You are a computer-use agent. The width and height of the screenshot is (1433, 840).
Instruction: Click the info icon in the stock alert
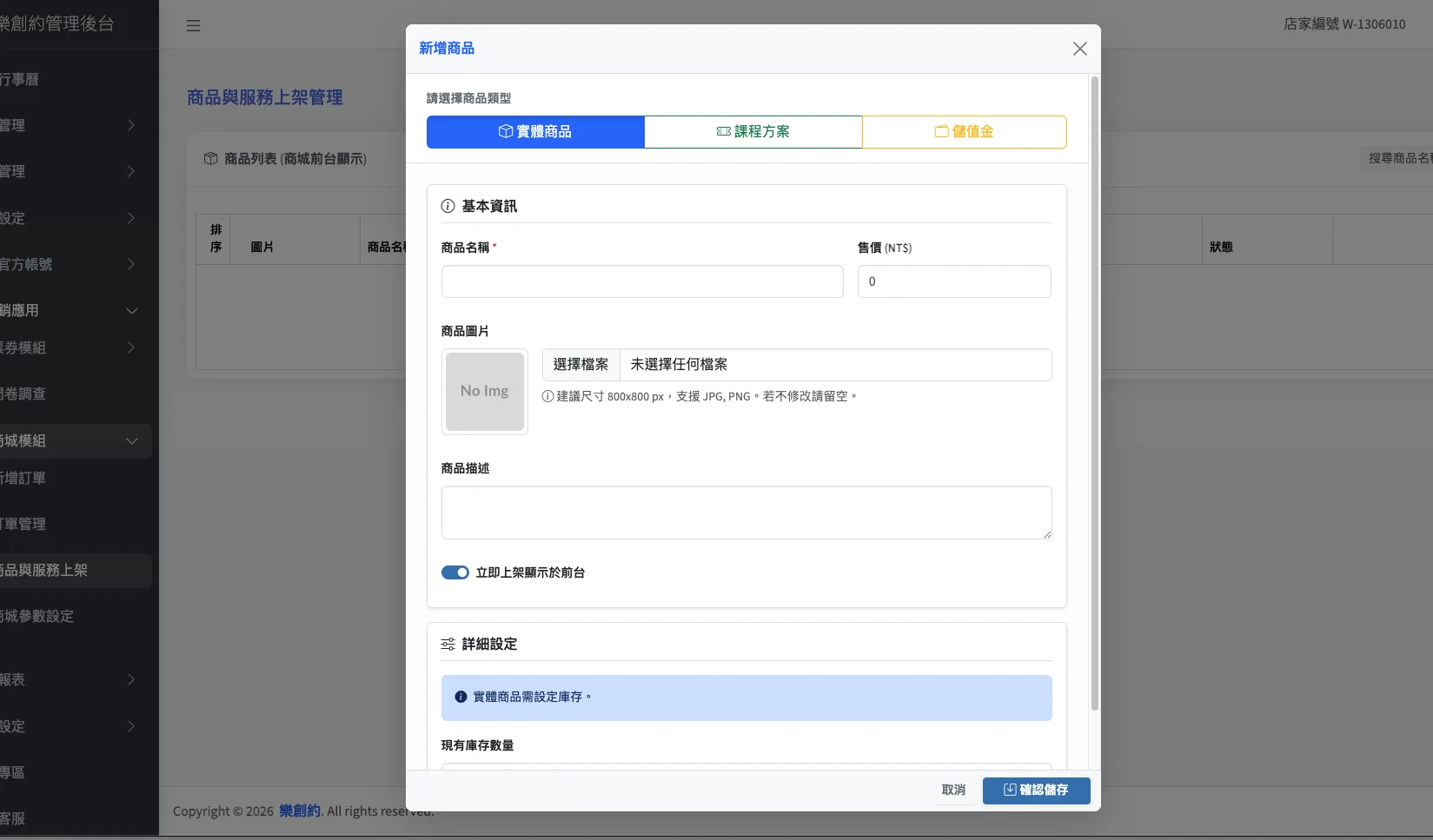pyautogui.click(x=461, y=697)
